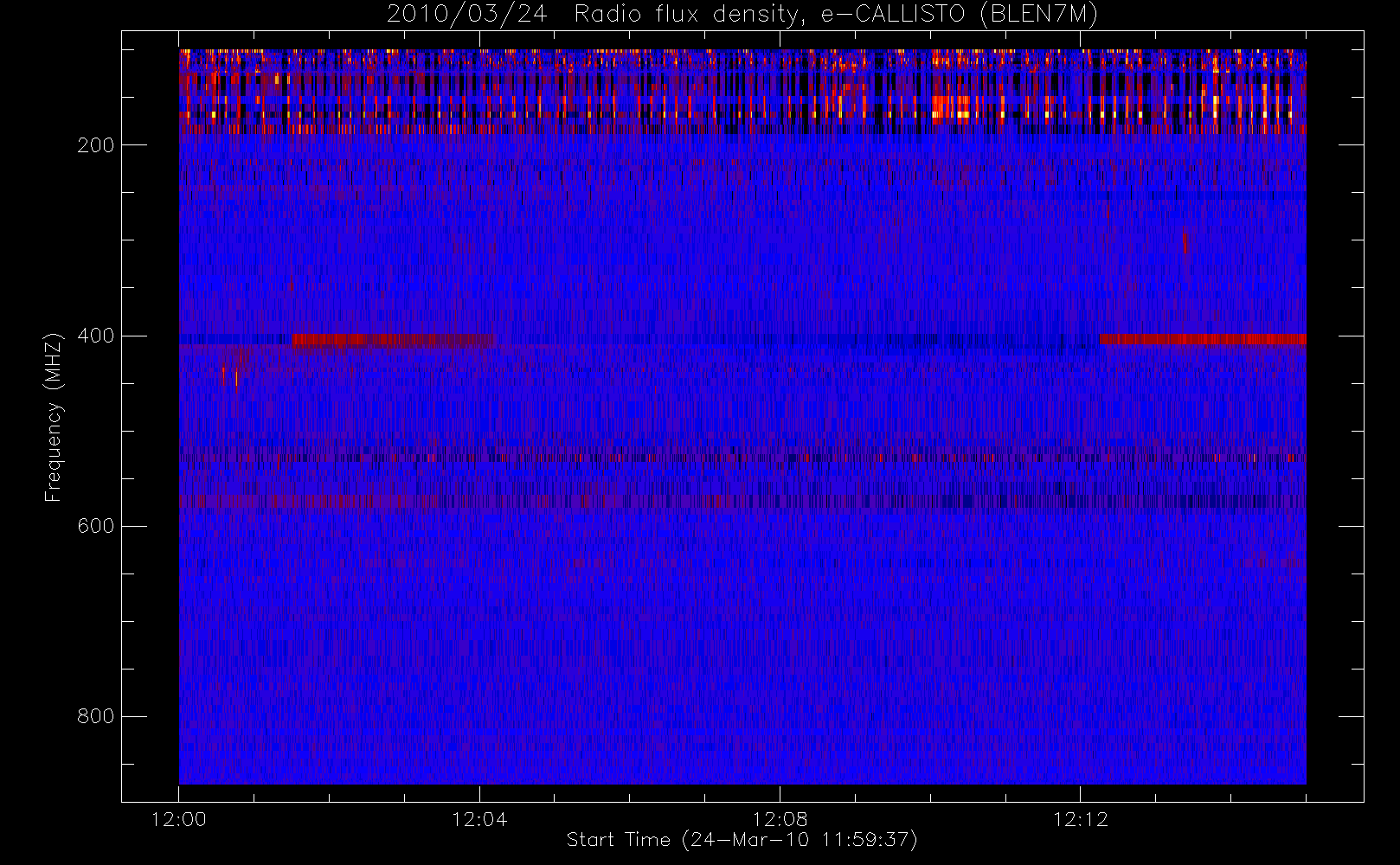Viewport: 1400px width, 865px height.
Task: Click the "12:12" time tick label
Action: (x=1080, y=819)
